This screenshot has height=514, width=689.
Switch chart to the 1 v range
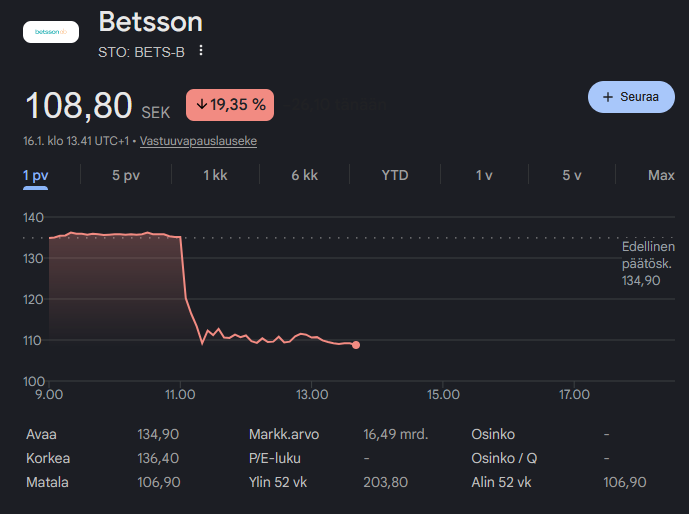[484, 175]
